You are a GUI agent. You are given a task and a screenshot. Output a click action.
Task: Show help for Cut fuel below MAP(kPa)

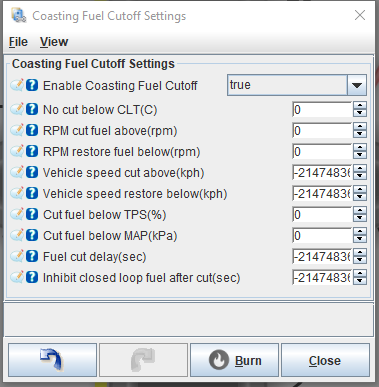pyautogui.click(x=32, y=235)
